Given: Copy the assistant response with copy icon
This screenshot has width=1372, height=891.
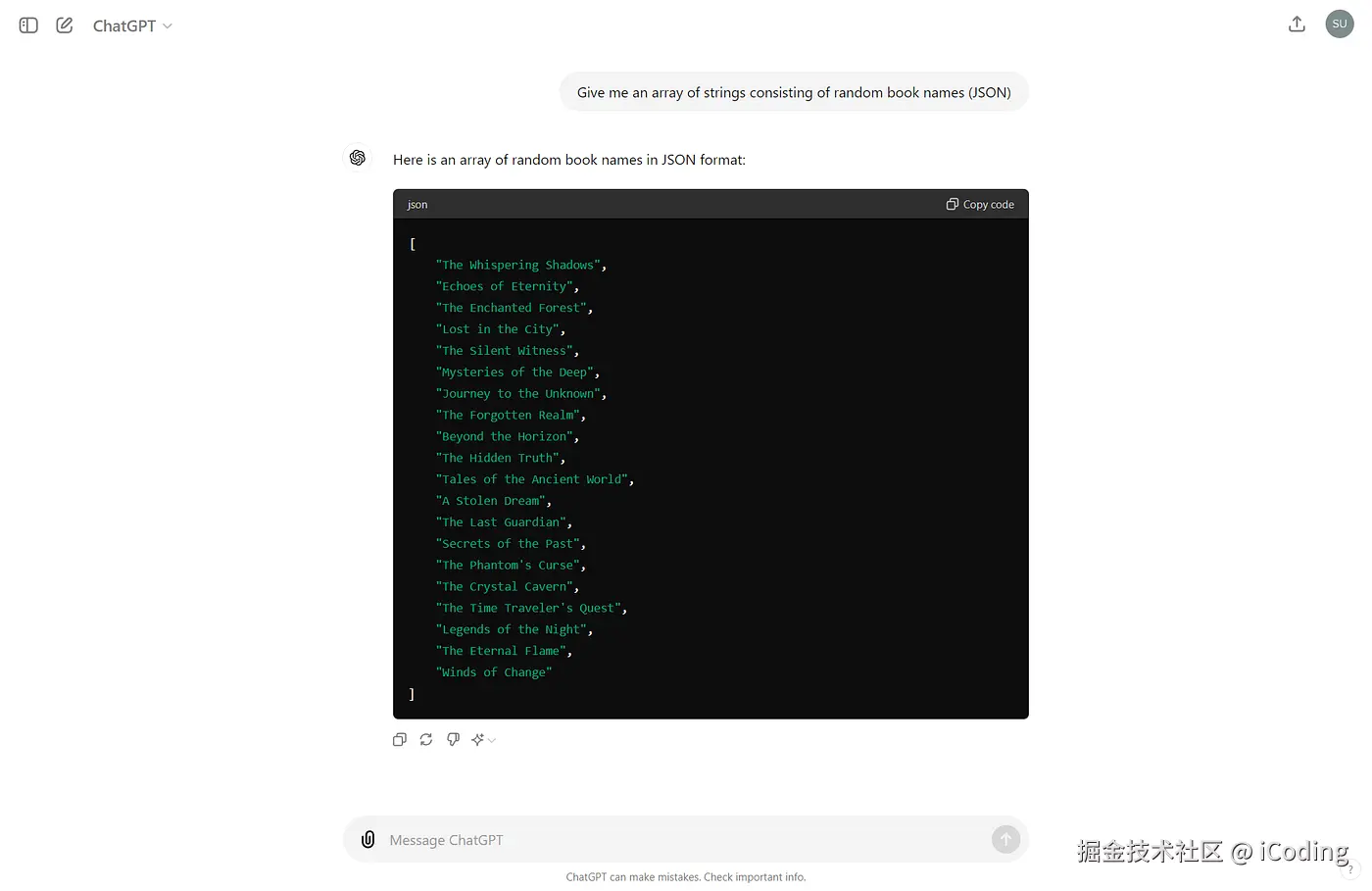Looking at the screenshot, I should tap(400, 740).
